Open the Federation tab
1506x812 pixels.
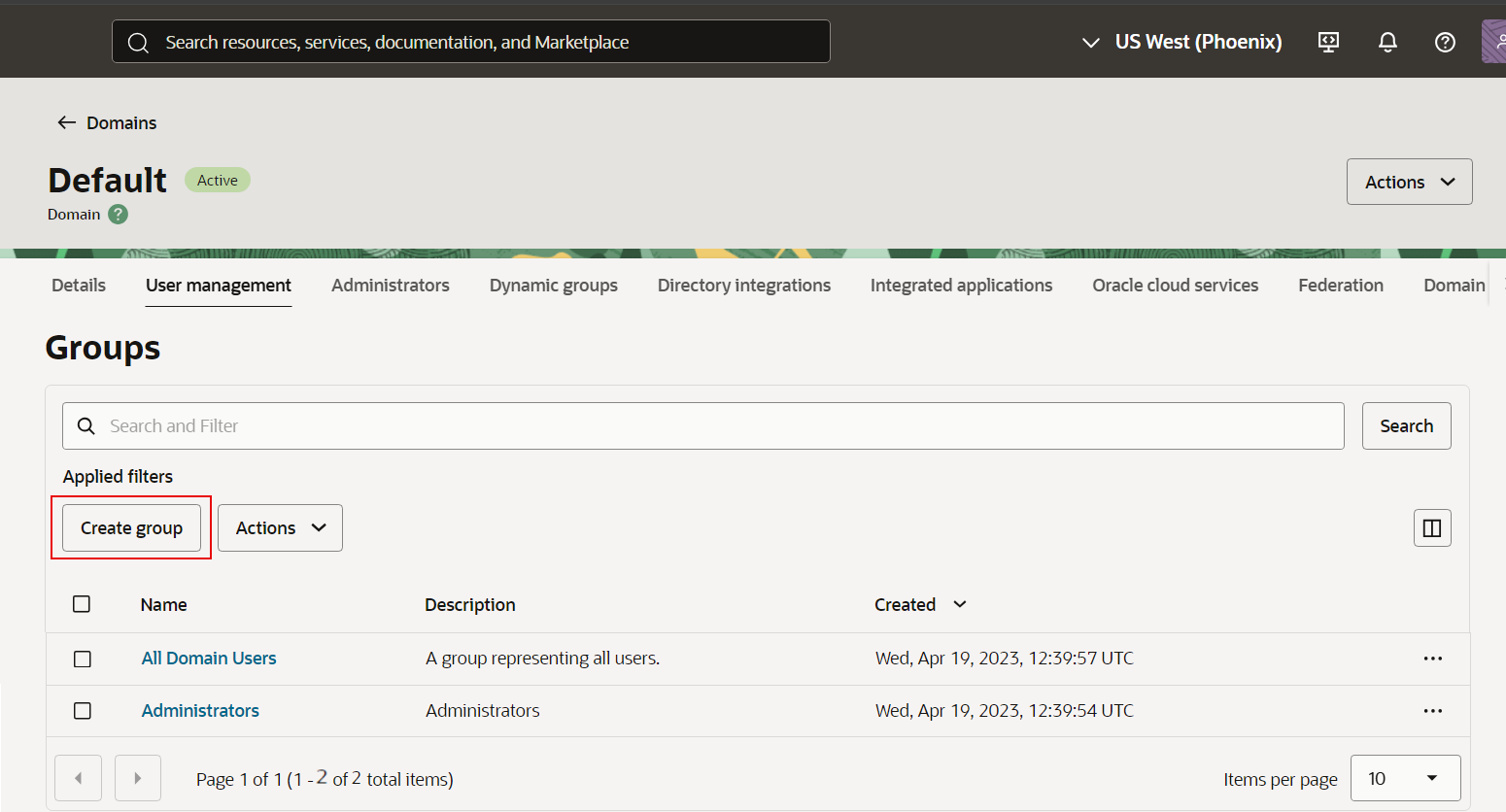pos(1340,286)
